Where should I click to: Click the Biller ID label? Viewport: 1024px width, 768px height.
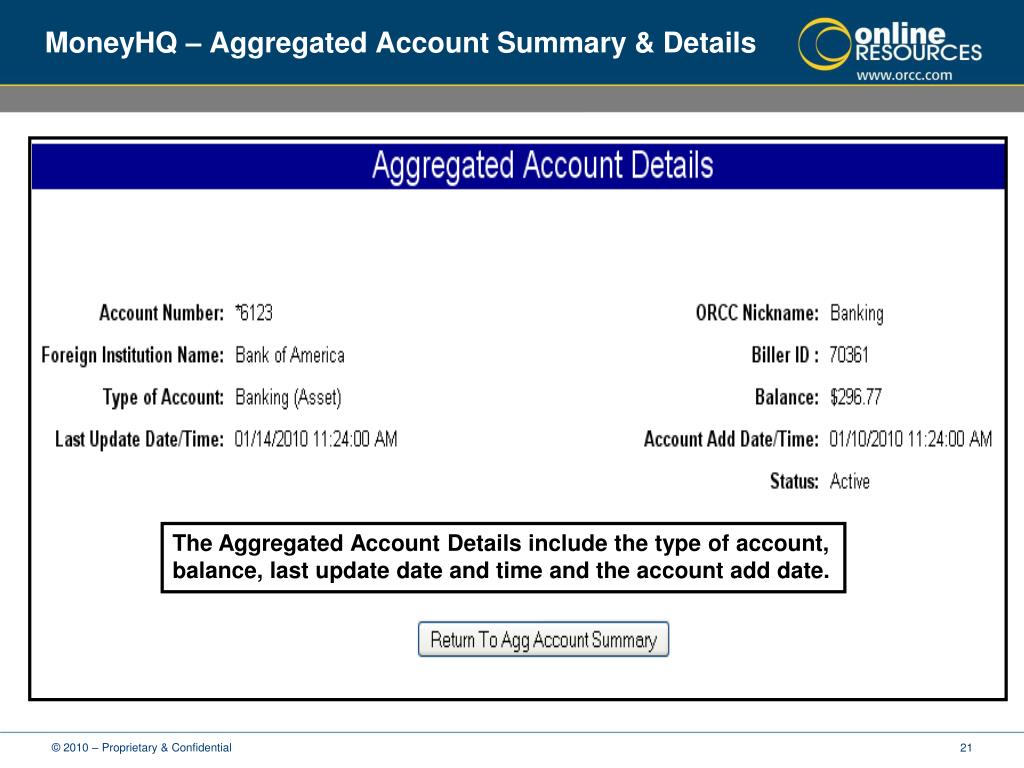(x=785, y=355)
